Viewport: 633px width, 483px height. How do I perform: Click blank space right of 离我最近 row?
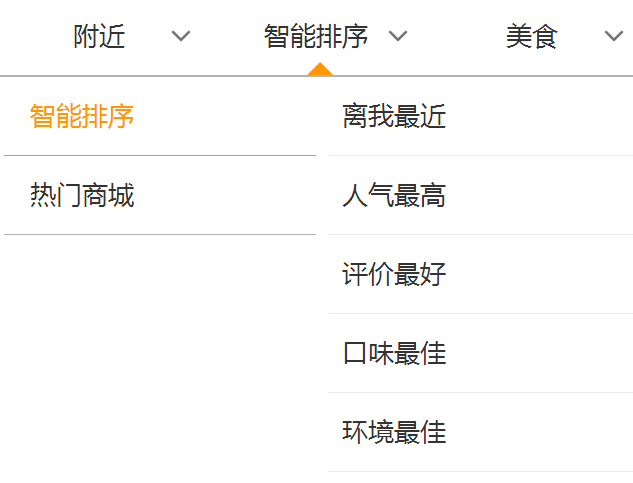539,116
